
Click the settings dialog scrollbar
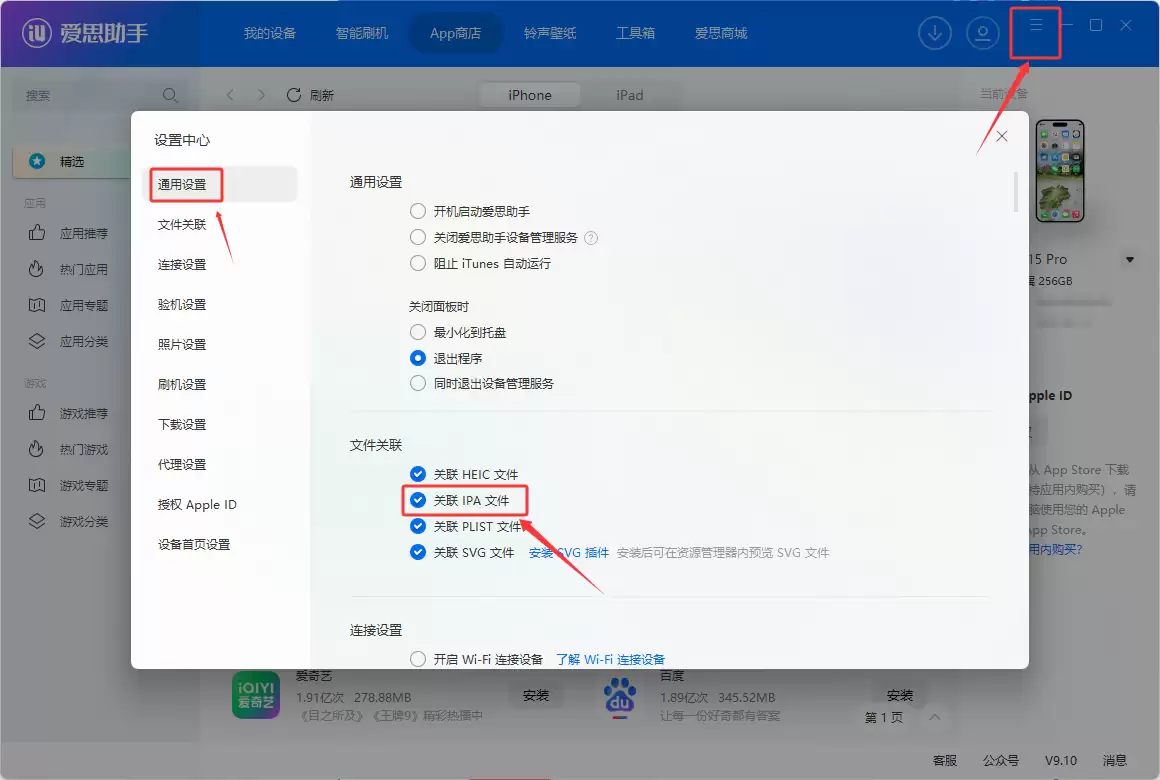[x=1016, y=192]
